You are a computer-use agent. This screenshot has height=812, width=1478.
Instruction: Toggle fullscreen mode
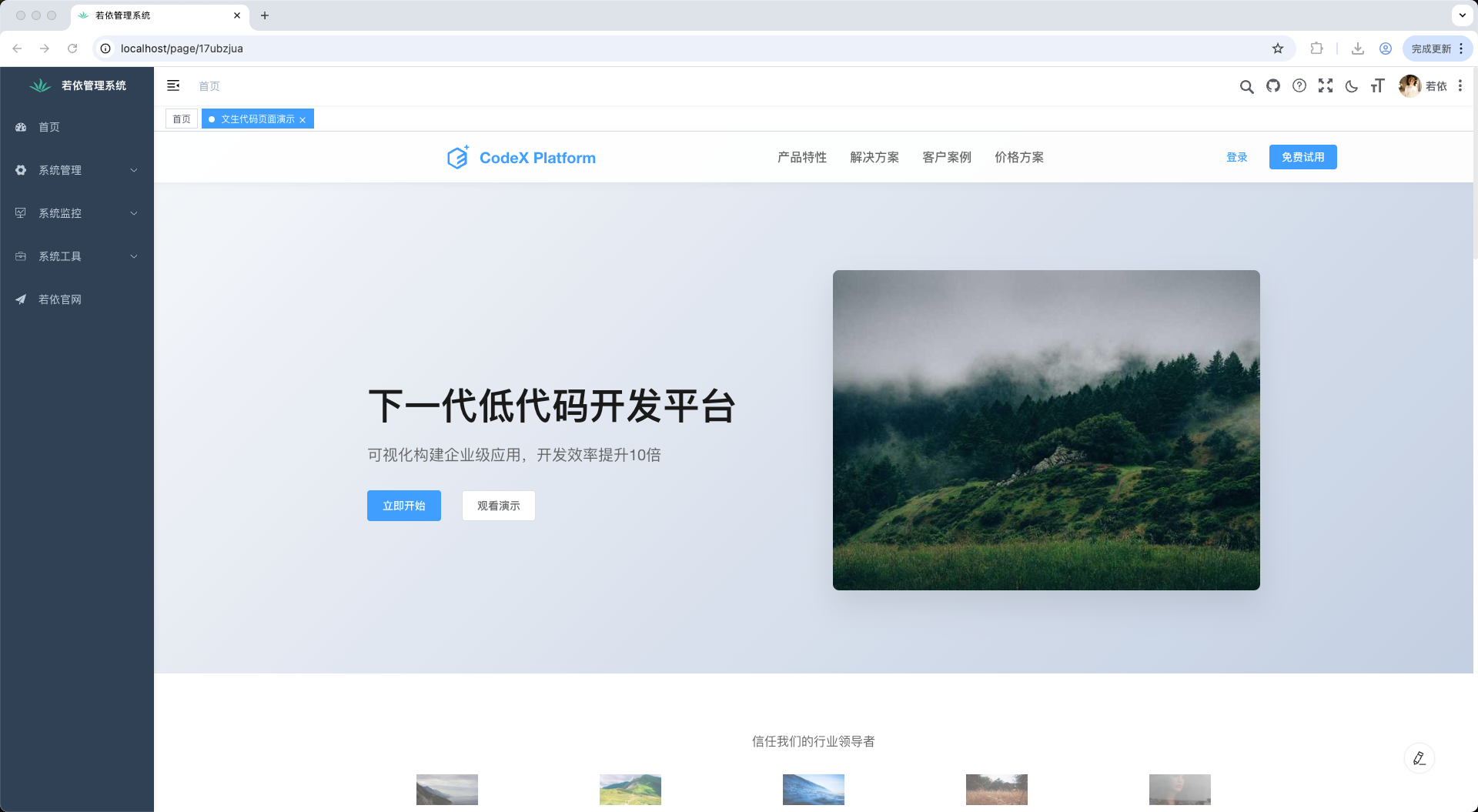pyautogui.click(x=1326, y=86)
